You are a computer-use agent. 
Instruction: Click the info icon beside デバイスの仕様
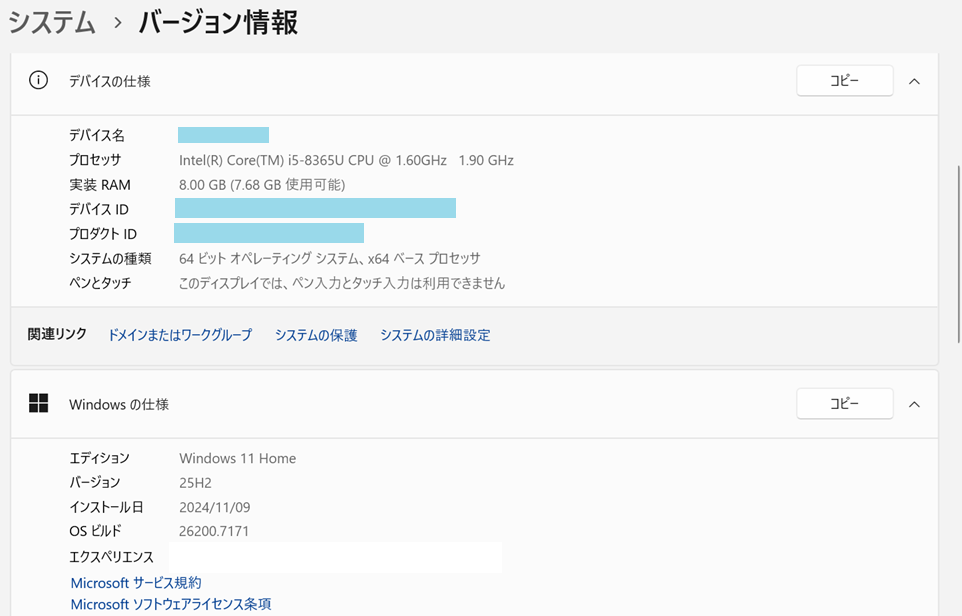point(38,80)
